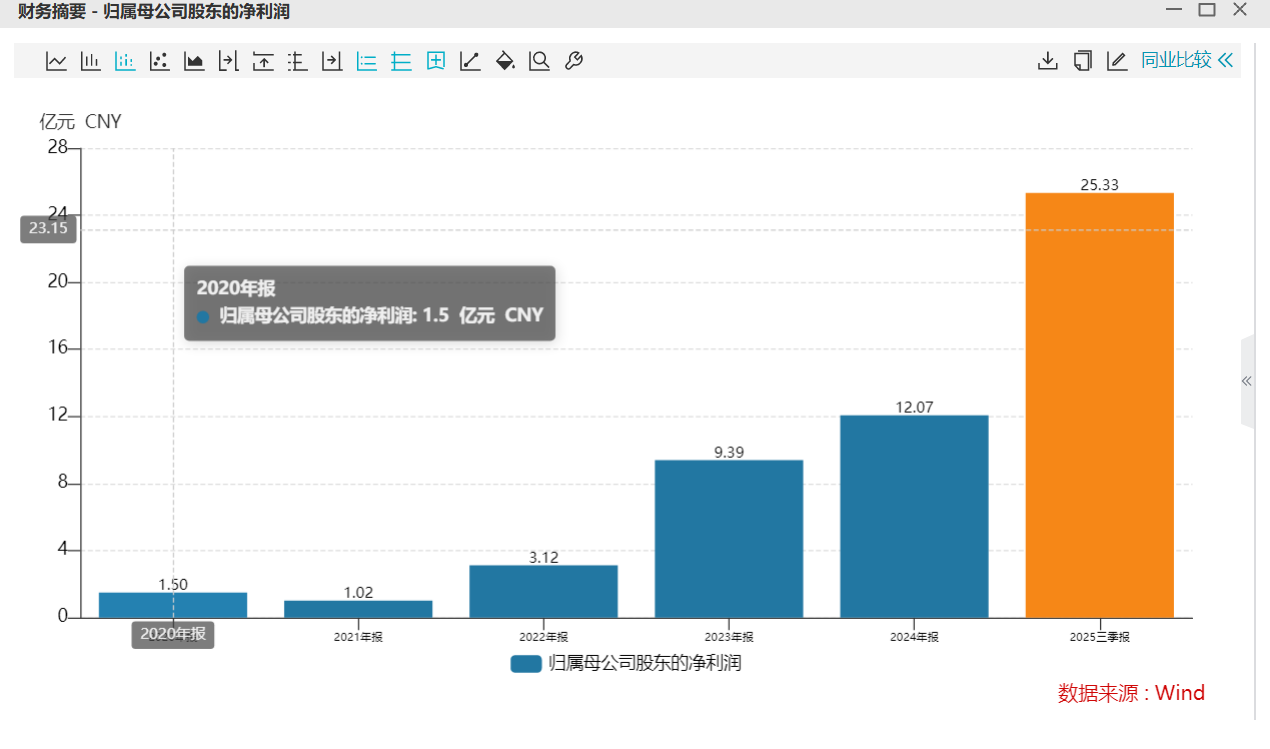
Task: Click the y-axis tick label 28
Action: pos(58,148)
